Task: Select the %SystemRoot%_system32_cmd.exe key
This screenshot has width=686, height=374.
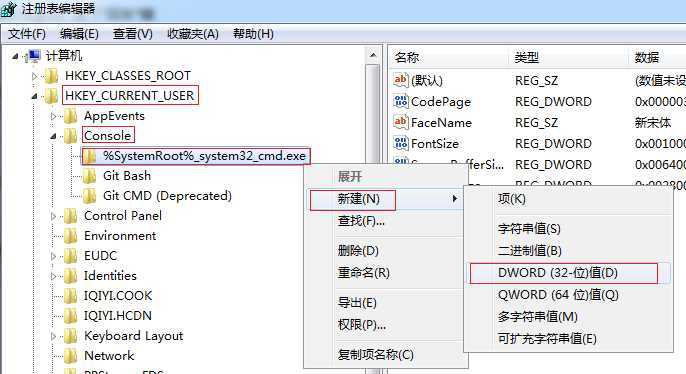Action: click(x=204, y=156)
